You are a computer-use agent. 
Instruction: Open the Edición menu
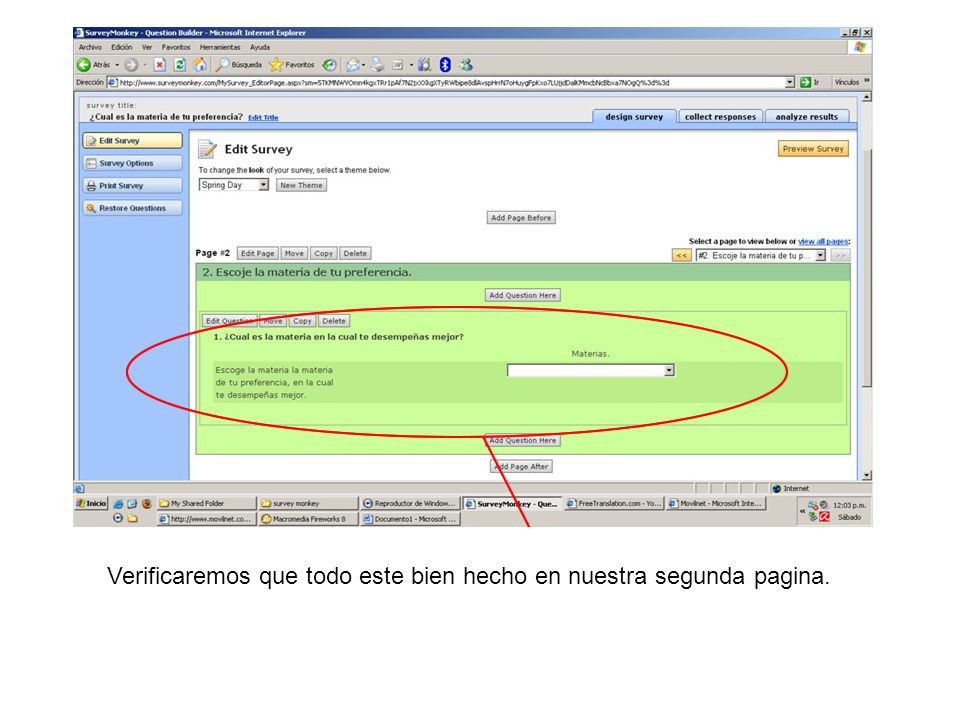tap(121, 47)
